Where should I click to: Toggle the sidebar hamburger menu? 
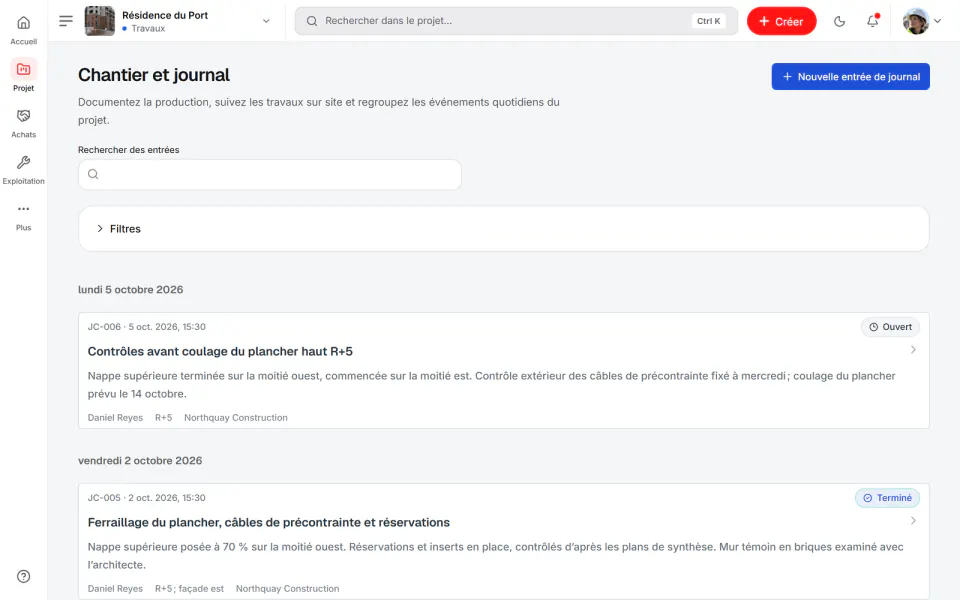66,21
